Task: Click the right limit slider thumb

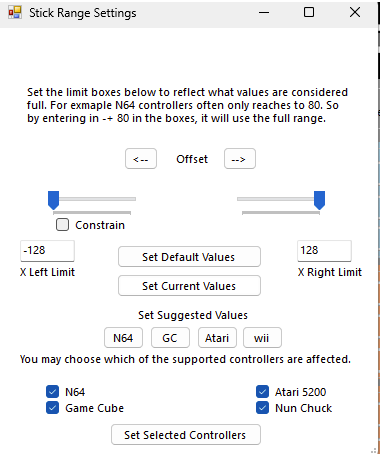Action: click(319, 200)
